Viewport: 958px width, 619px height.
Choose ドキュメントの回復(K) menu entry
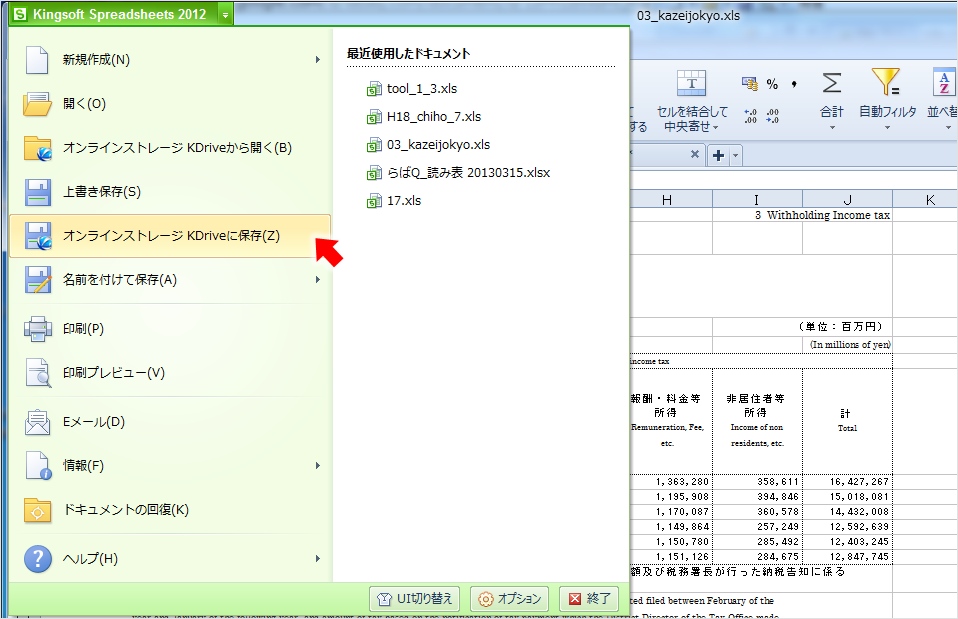[170, 510]
